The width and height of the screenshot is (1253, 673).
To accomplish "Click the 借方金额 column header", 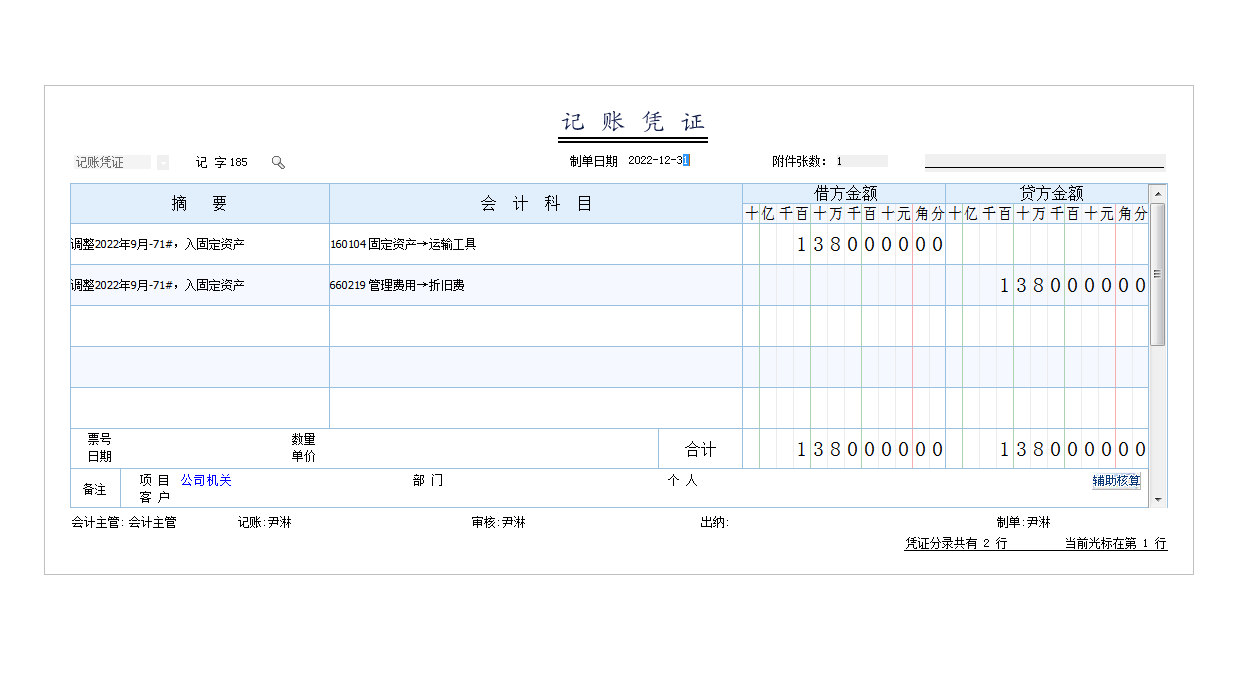I will pyautogui.click(x=845, y=194).
